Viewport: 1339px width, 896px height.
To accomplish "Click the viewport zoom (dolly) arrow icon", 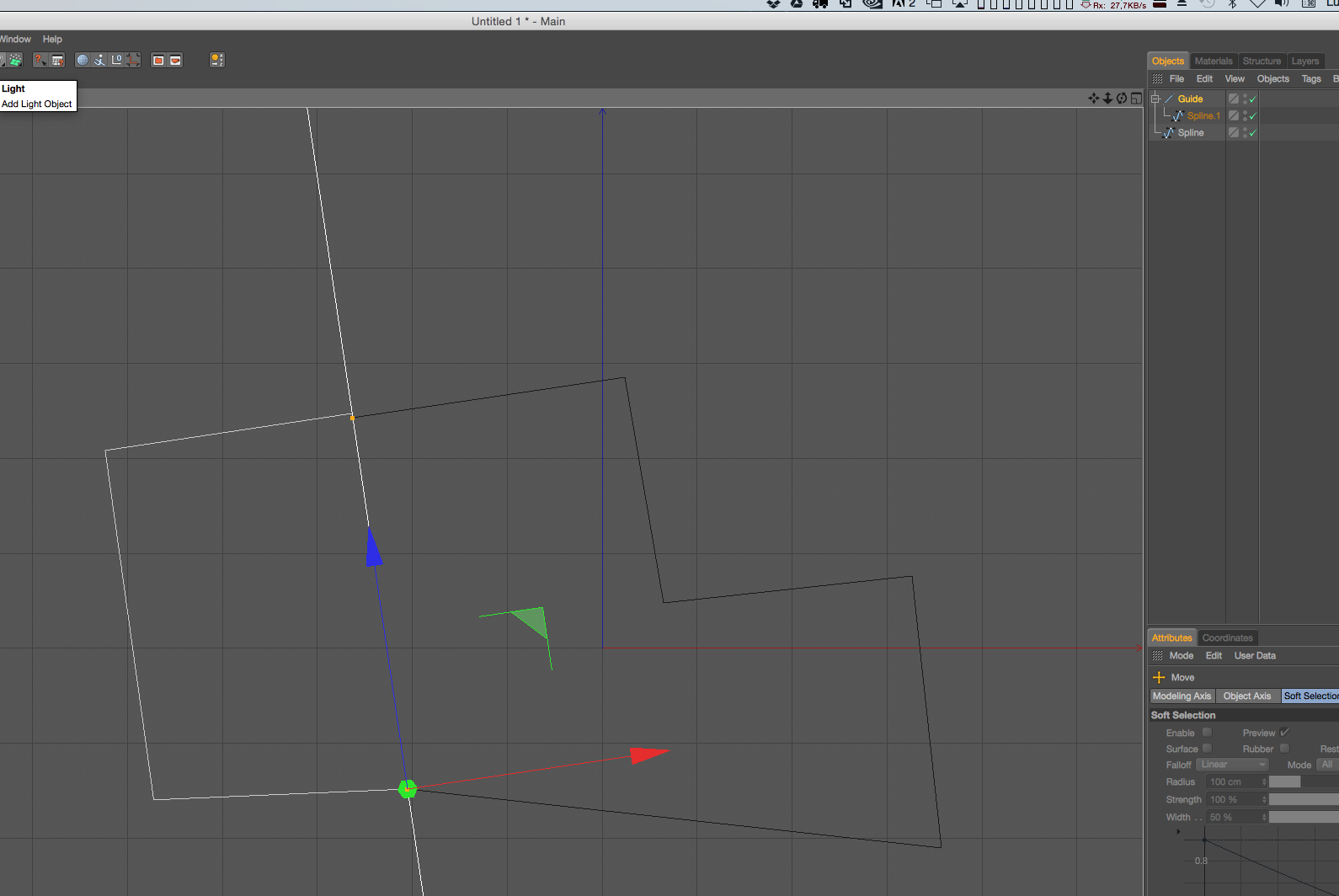I will pos(1107,99).
